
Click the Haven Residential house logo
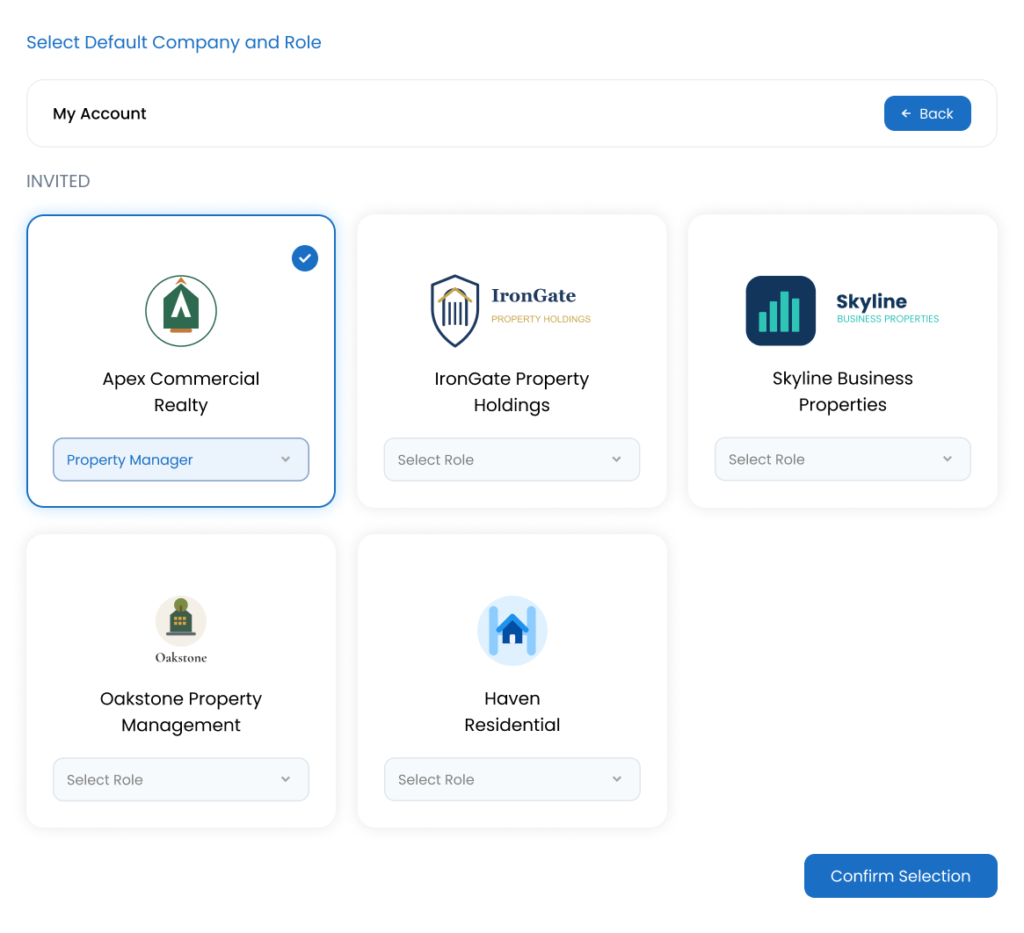tap(512, 631)
